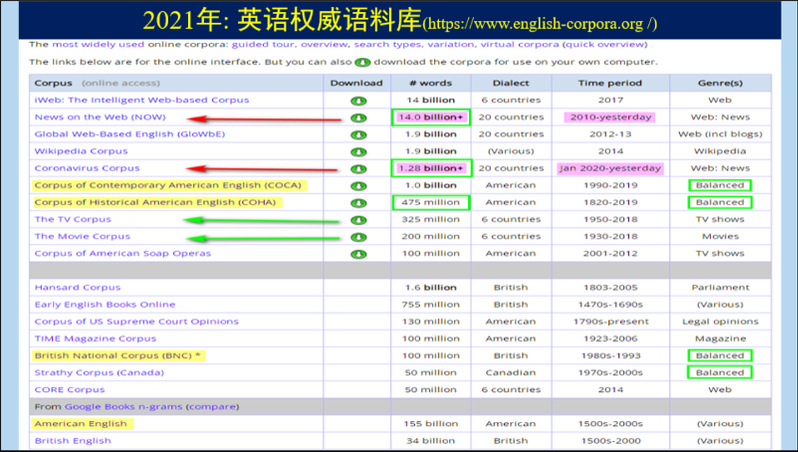Click the Download column header
This screenshot has width=798, height=452.
point(356,83)
